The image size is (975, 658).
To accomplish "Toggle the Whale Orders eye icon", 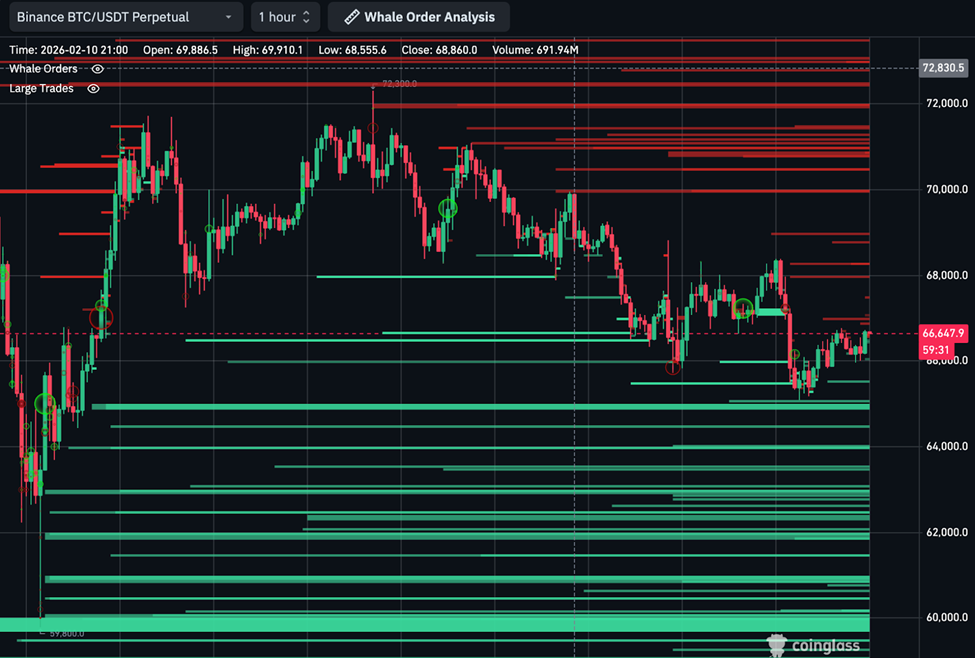I will (x=97, y=69).
